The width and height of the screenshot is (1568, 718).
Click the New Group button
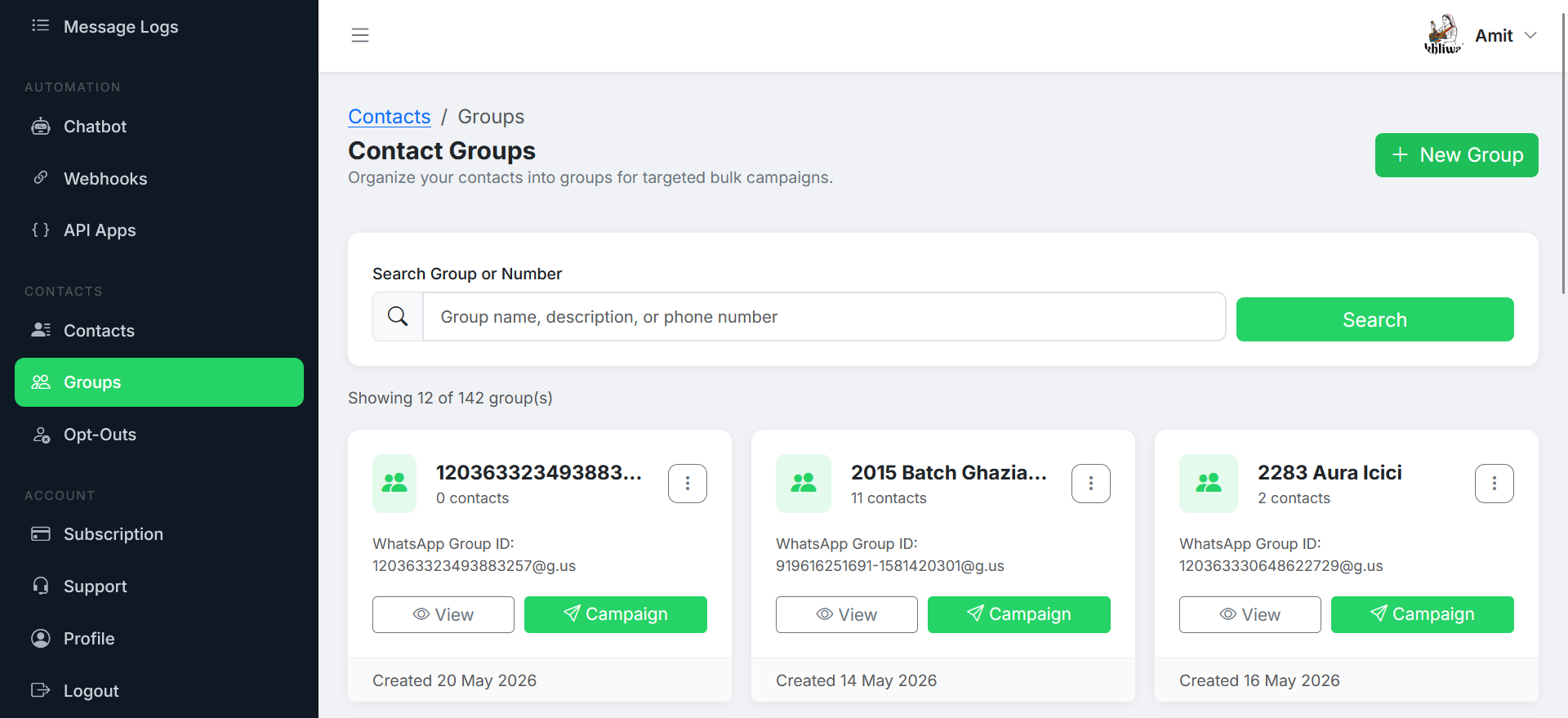(1457, 155)
